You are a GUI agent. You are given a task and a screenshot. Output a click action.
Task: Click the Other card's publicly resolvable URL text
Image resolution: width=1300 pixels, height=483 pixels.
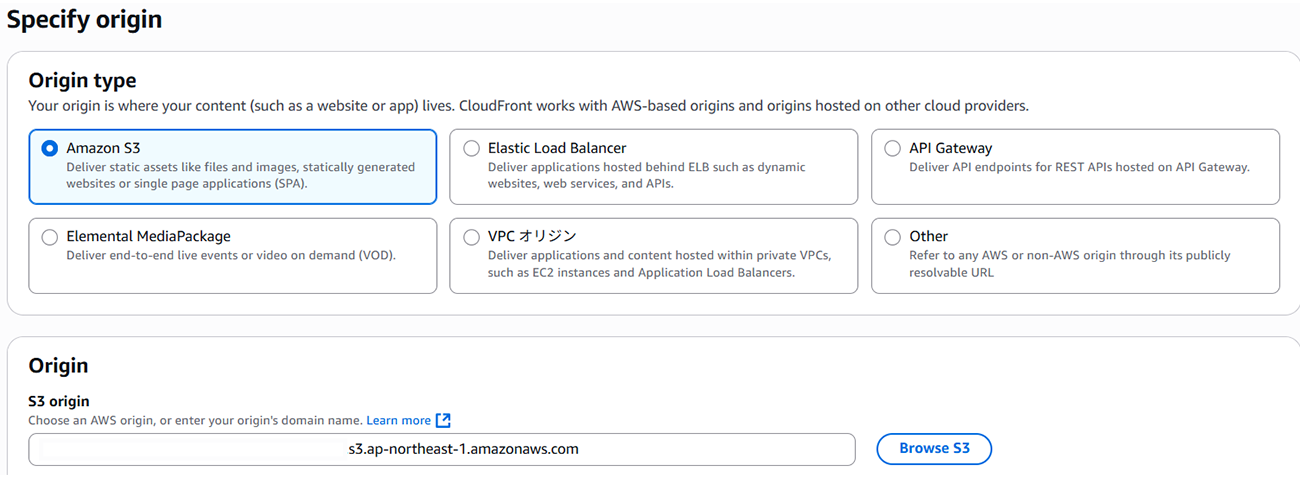click(x=1069, y=264)
